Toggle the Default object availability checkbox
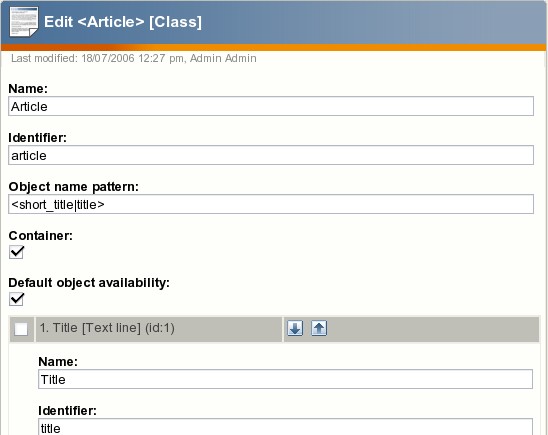The width and height of the screenshot is (548, 435). click(16, 299)
